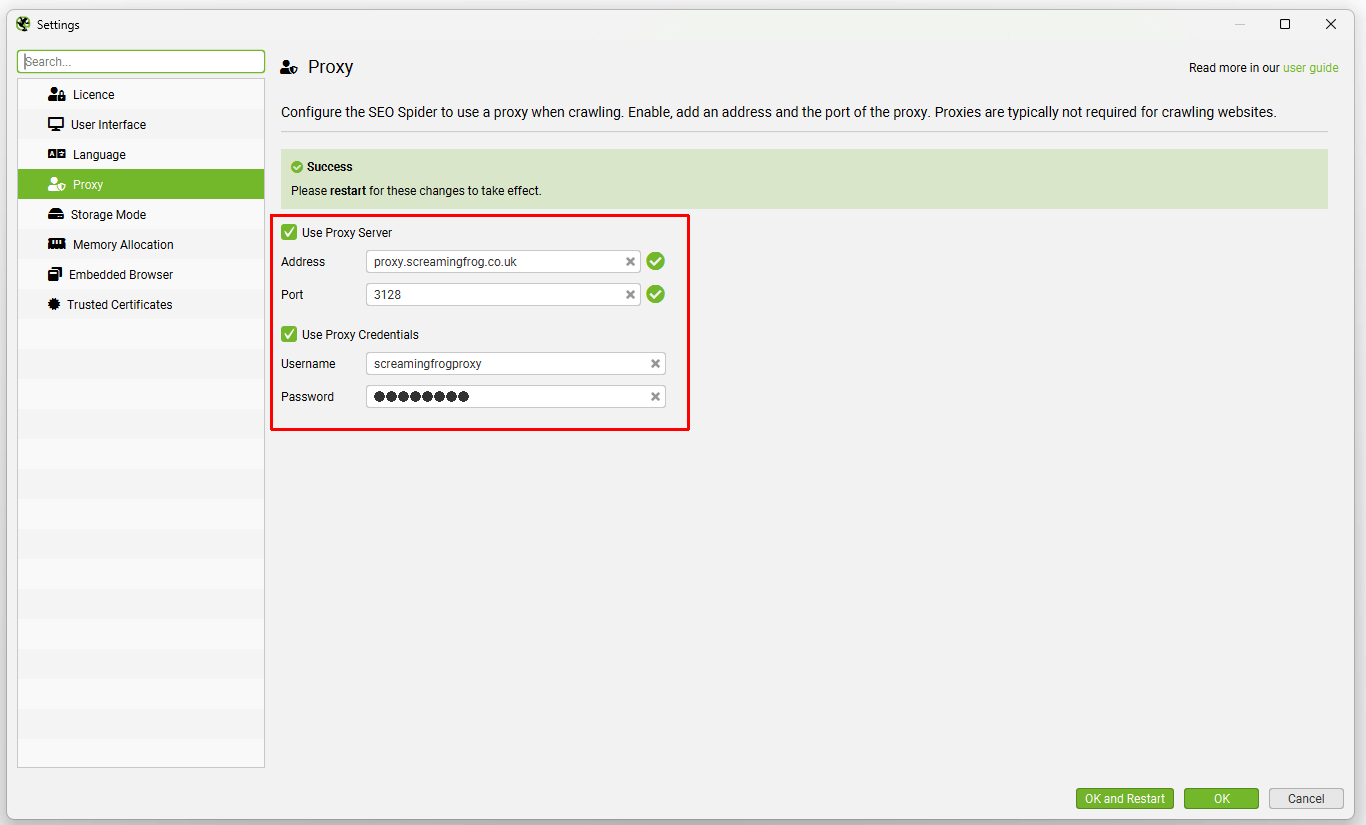Click the Language settings icon
The height and width of the screenshot is (825, 1366).
pos(55,154)
